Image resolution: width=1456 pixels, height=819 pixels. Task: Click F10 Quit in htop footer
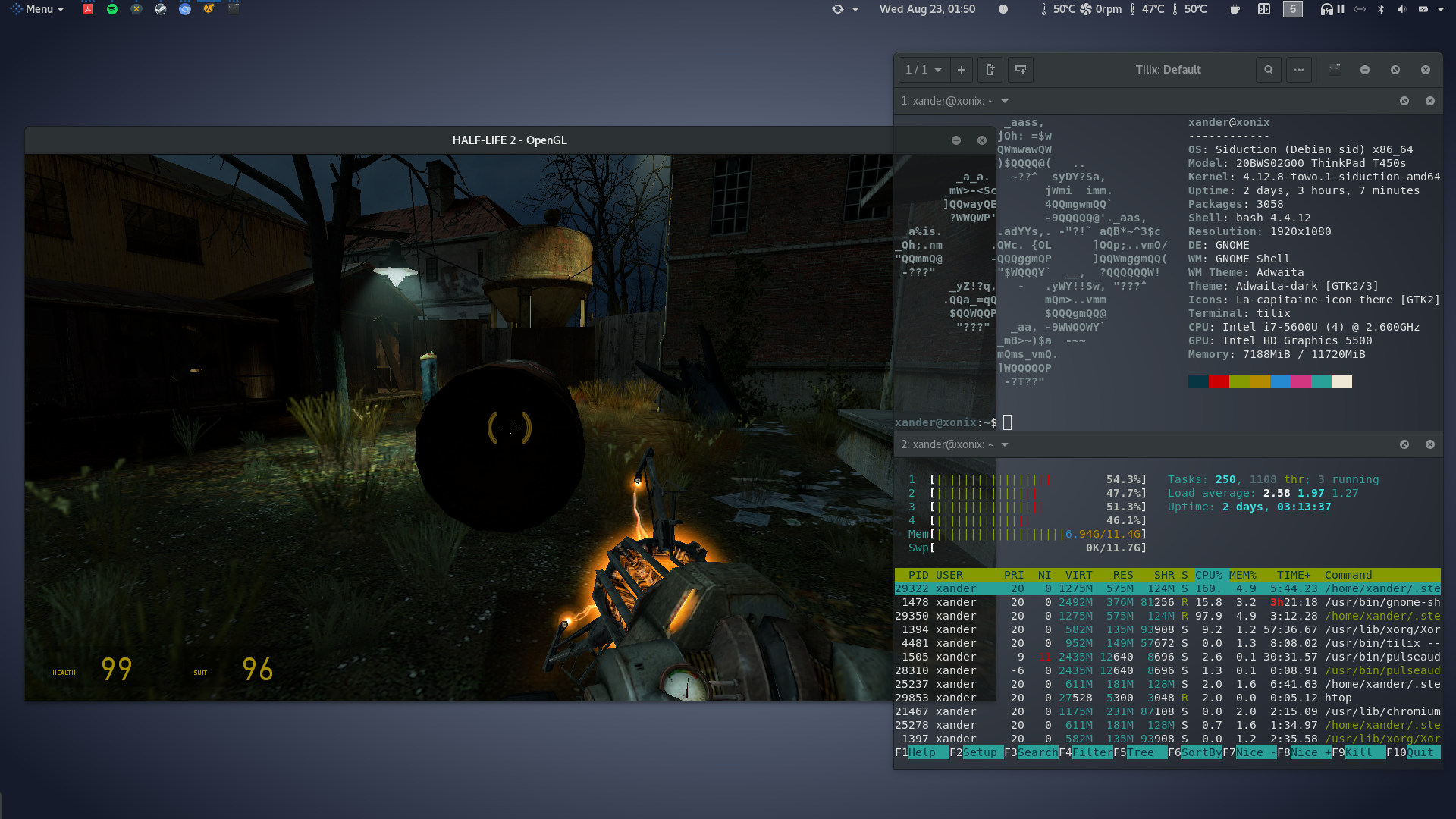pyautogui.click(x=1420, y=752)
